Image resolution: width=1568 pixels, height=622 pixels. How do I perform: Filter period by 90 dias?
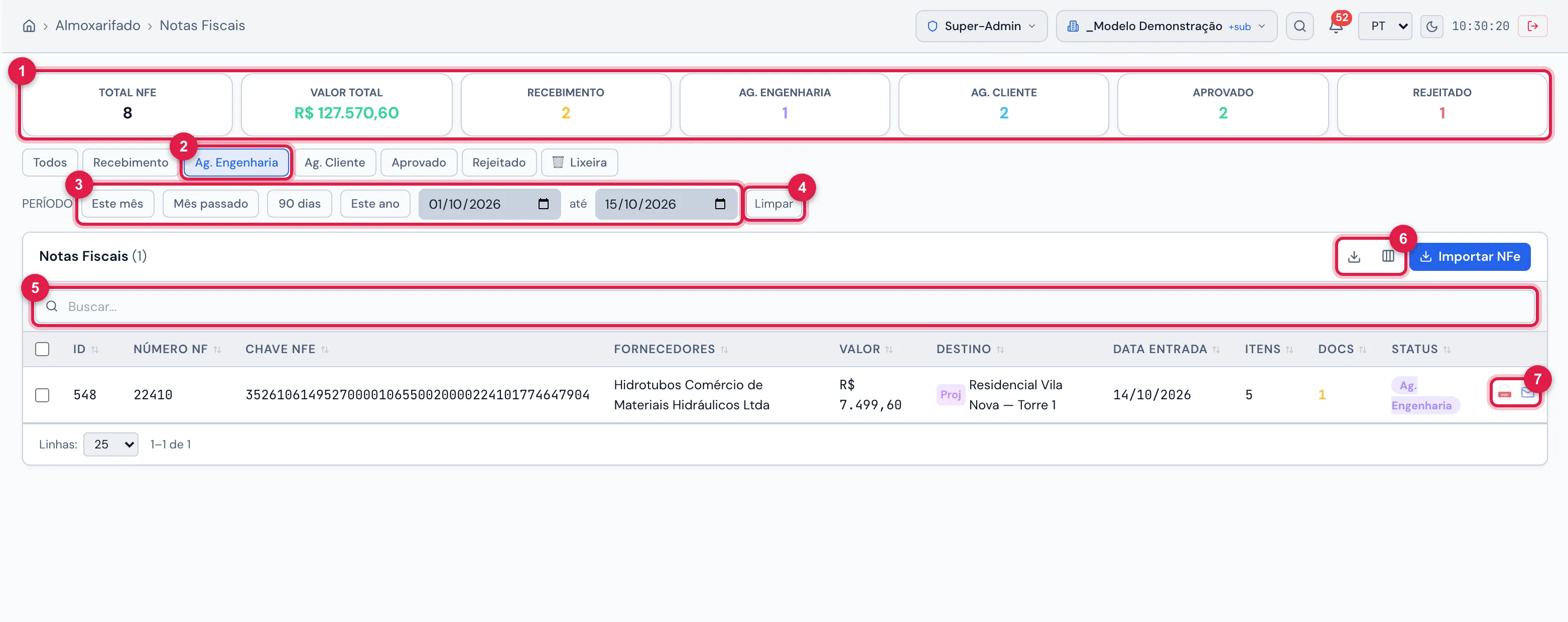click(x=300, y=204)
